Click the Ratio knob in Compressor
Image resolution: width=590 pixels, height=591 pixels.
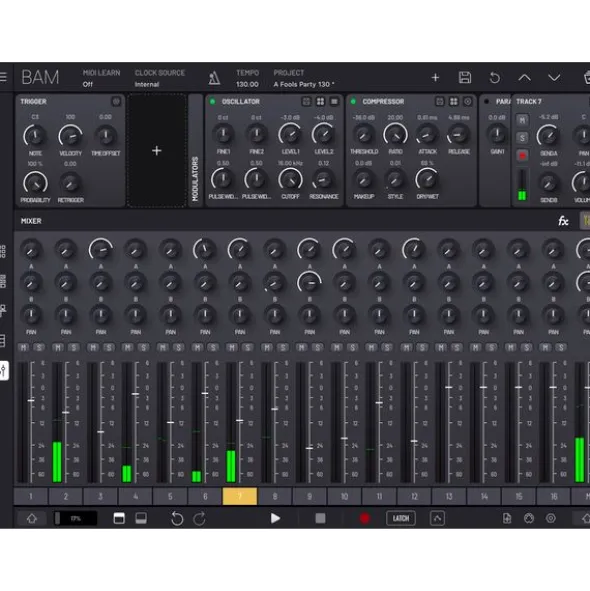395,135
